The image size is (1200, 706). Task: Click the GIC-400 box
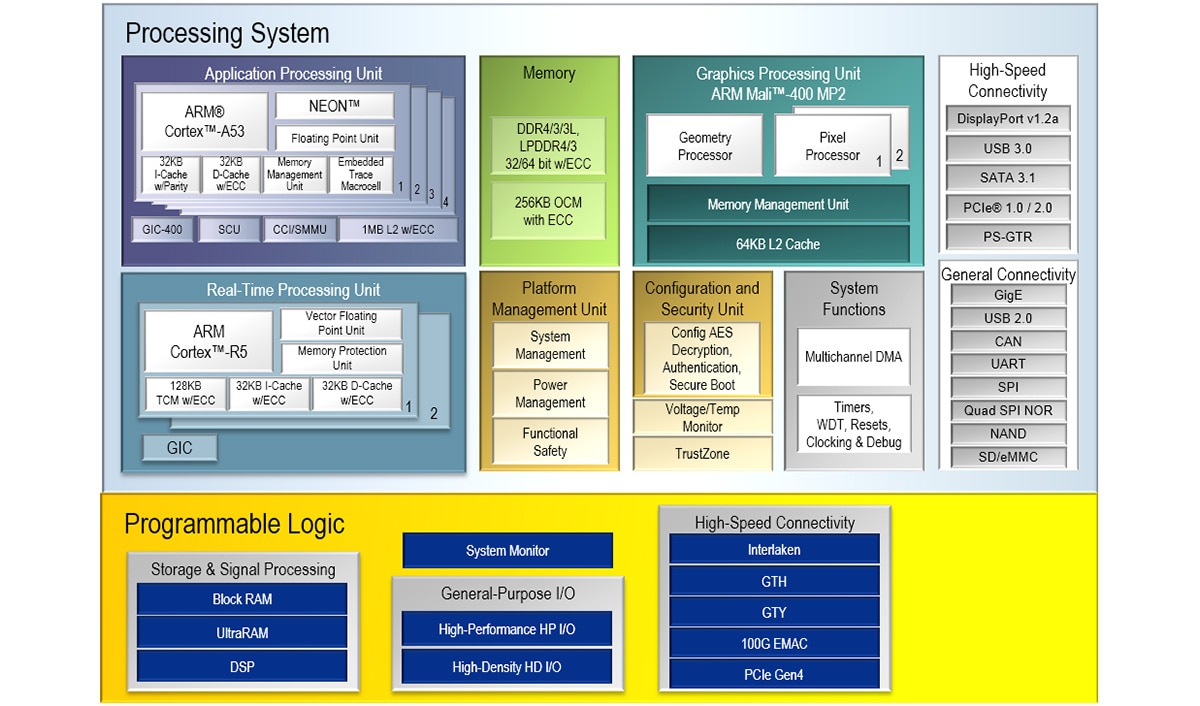click(x=162, y=230)
